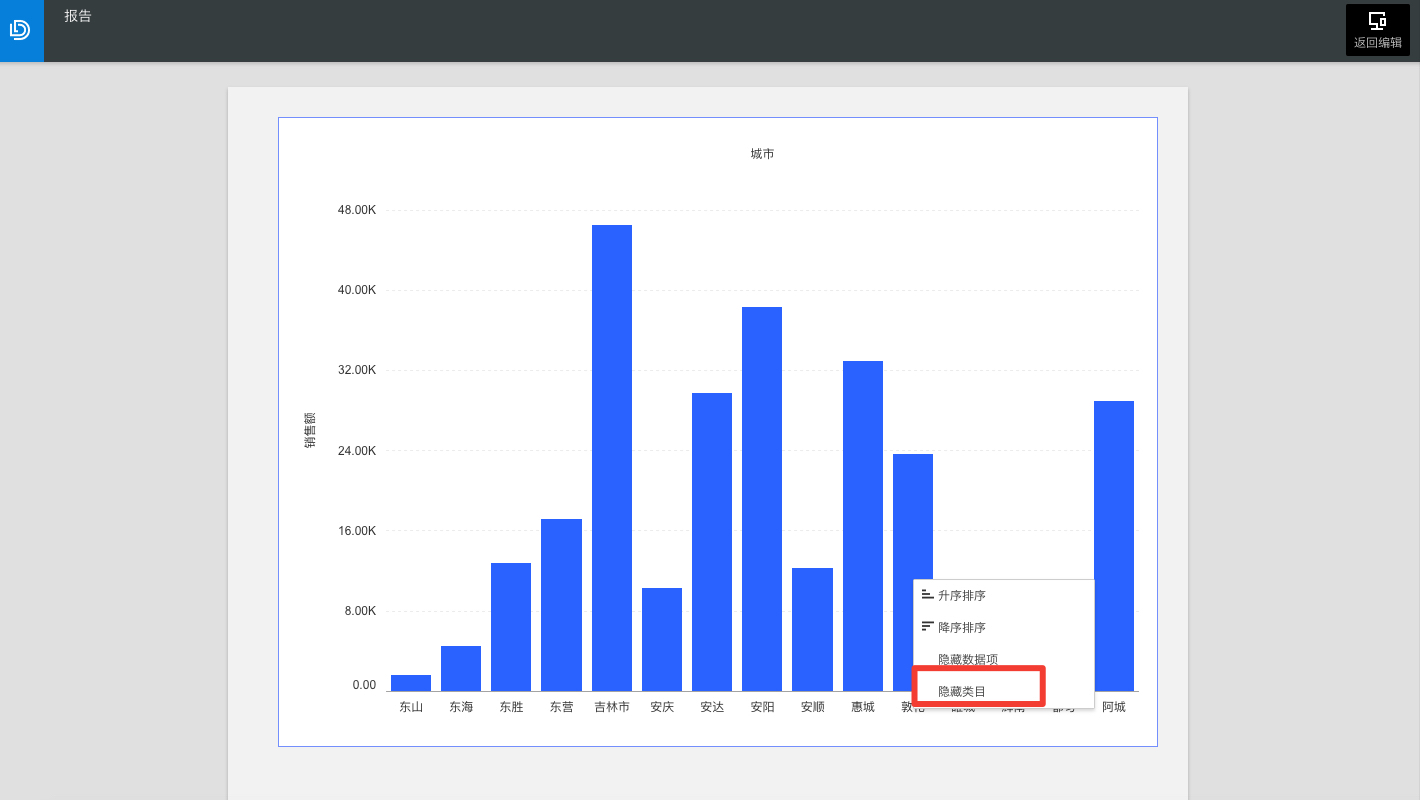Click the 东胜 bar in chart
This screenshot has width=1420, height=800.
point(511,627)
